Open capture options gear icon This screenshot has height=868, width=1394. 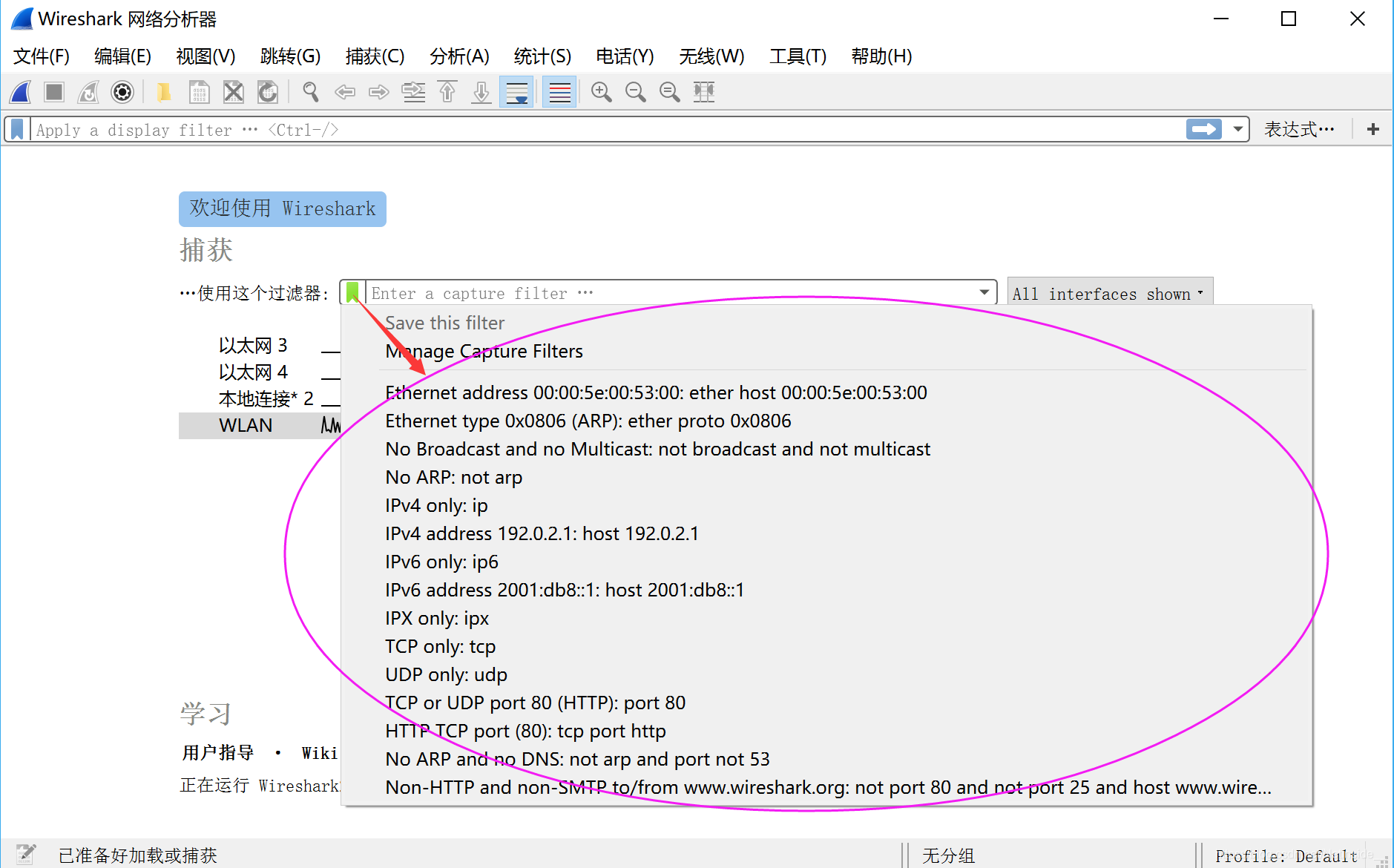(x=122, y=92)
